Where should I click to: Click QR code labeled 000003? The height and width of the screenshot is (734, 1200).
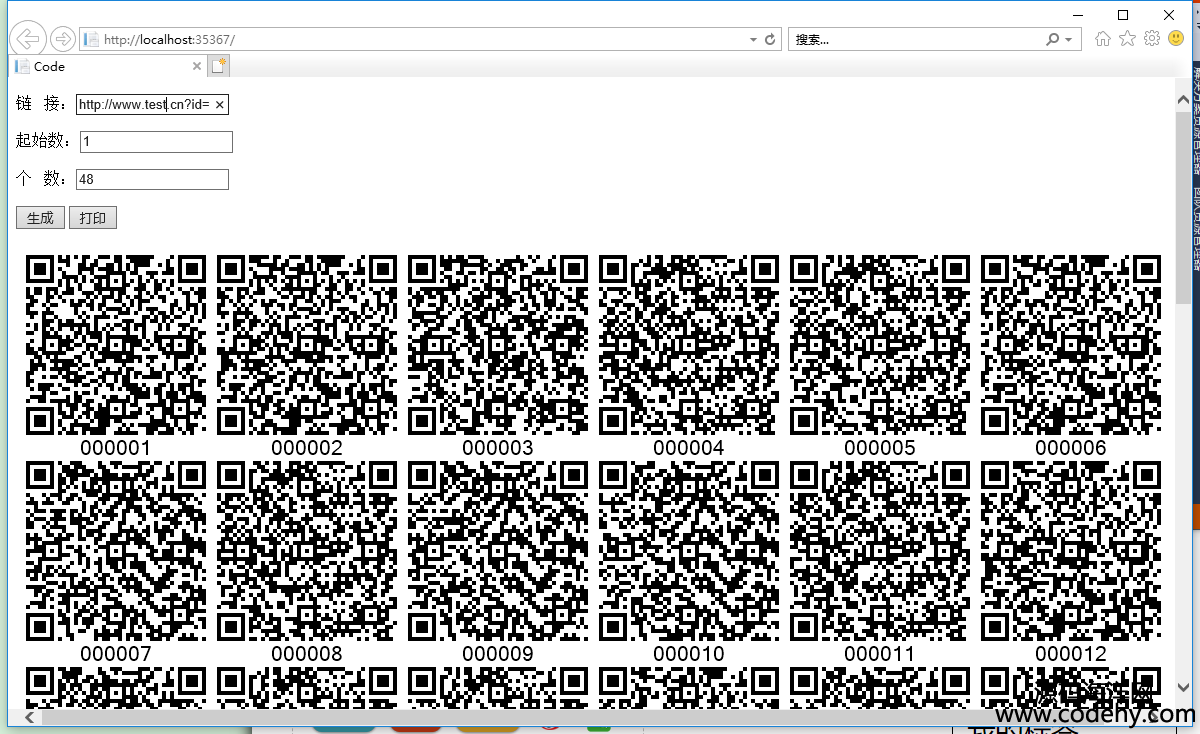[497, 345]
